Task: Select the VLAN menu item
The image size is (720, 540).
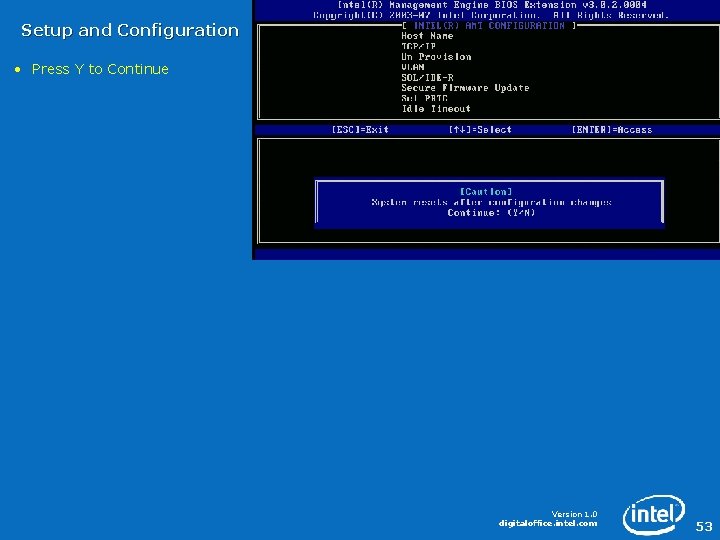Action: (x=412, y=67)
